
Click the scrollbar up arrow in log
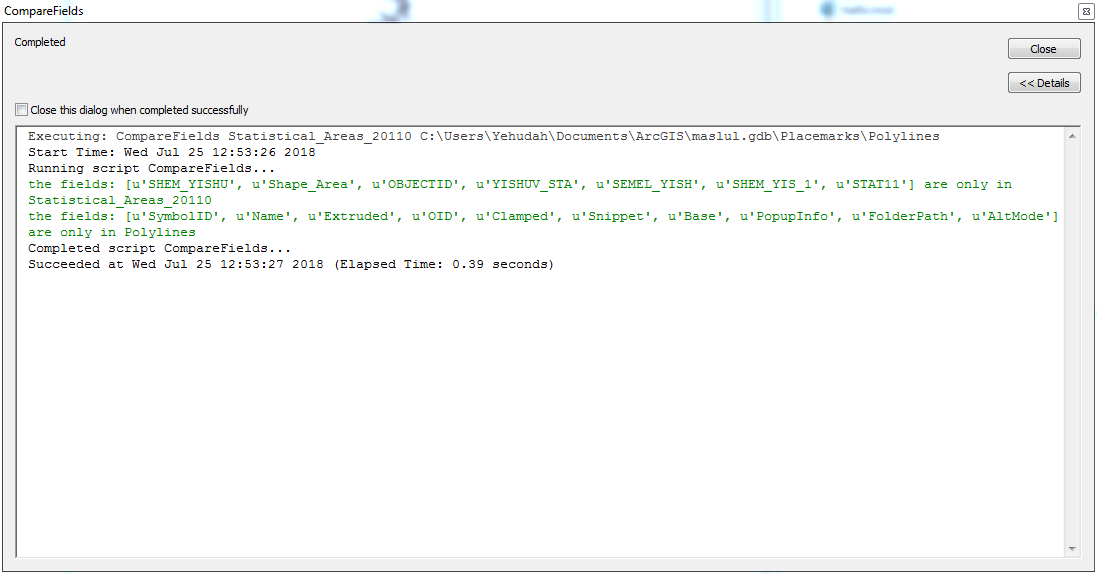tap(1073, 137)
